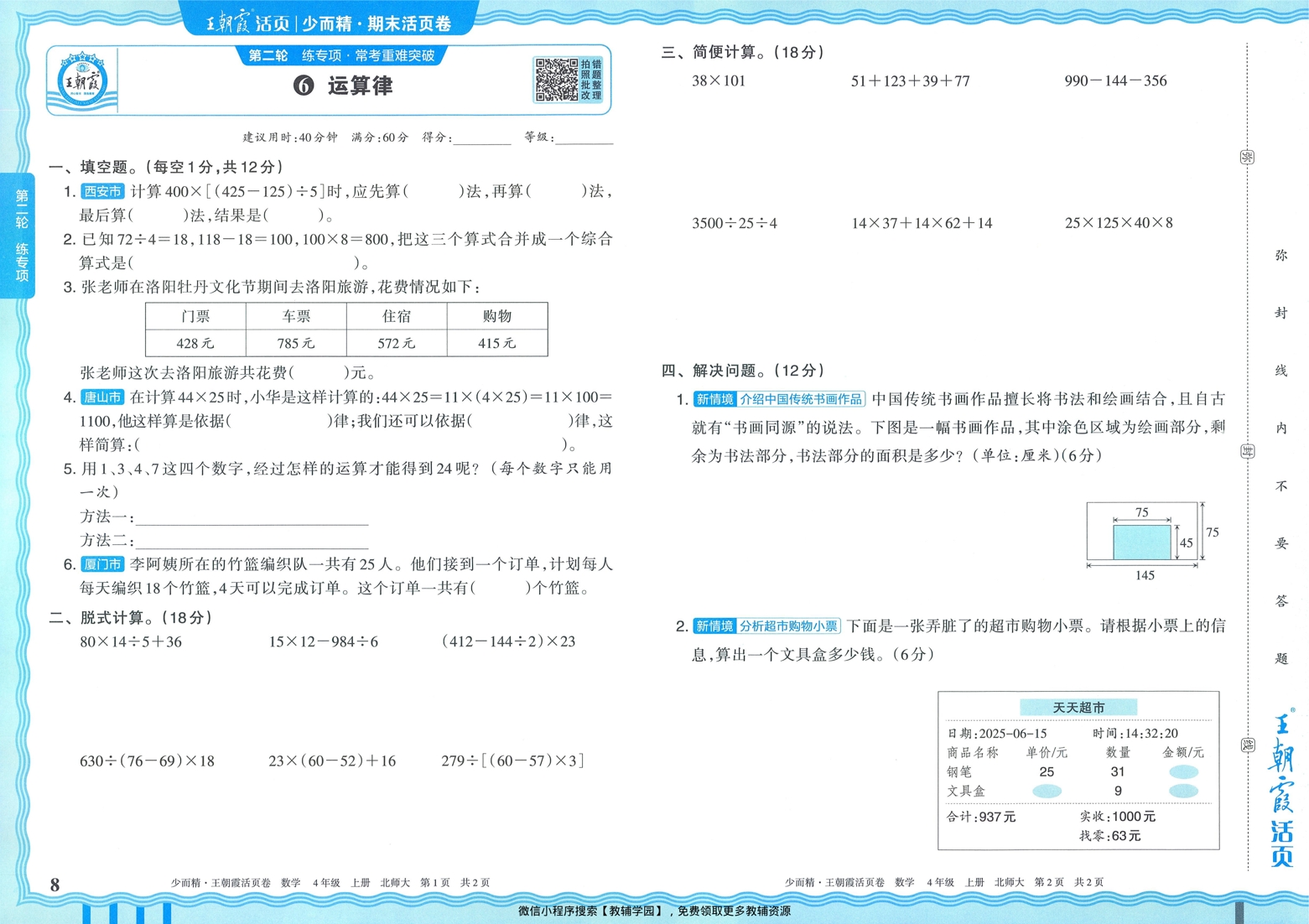Toggle the 介绍中国传统书画作品 label

pyautogui.click(x=800, y=400)
